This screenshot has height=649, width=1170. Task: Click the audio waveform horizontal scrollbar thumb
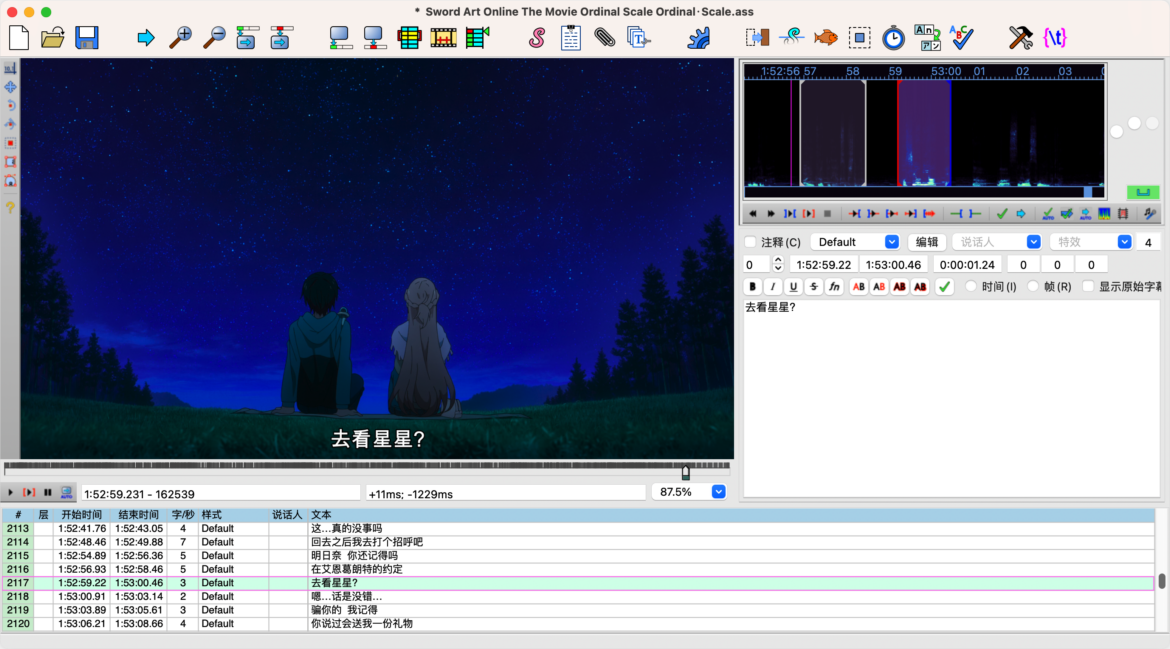[1088, 192]
